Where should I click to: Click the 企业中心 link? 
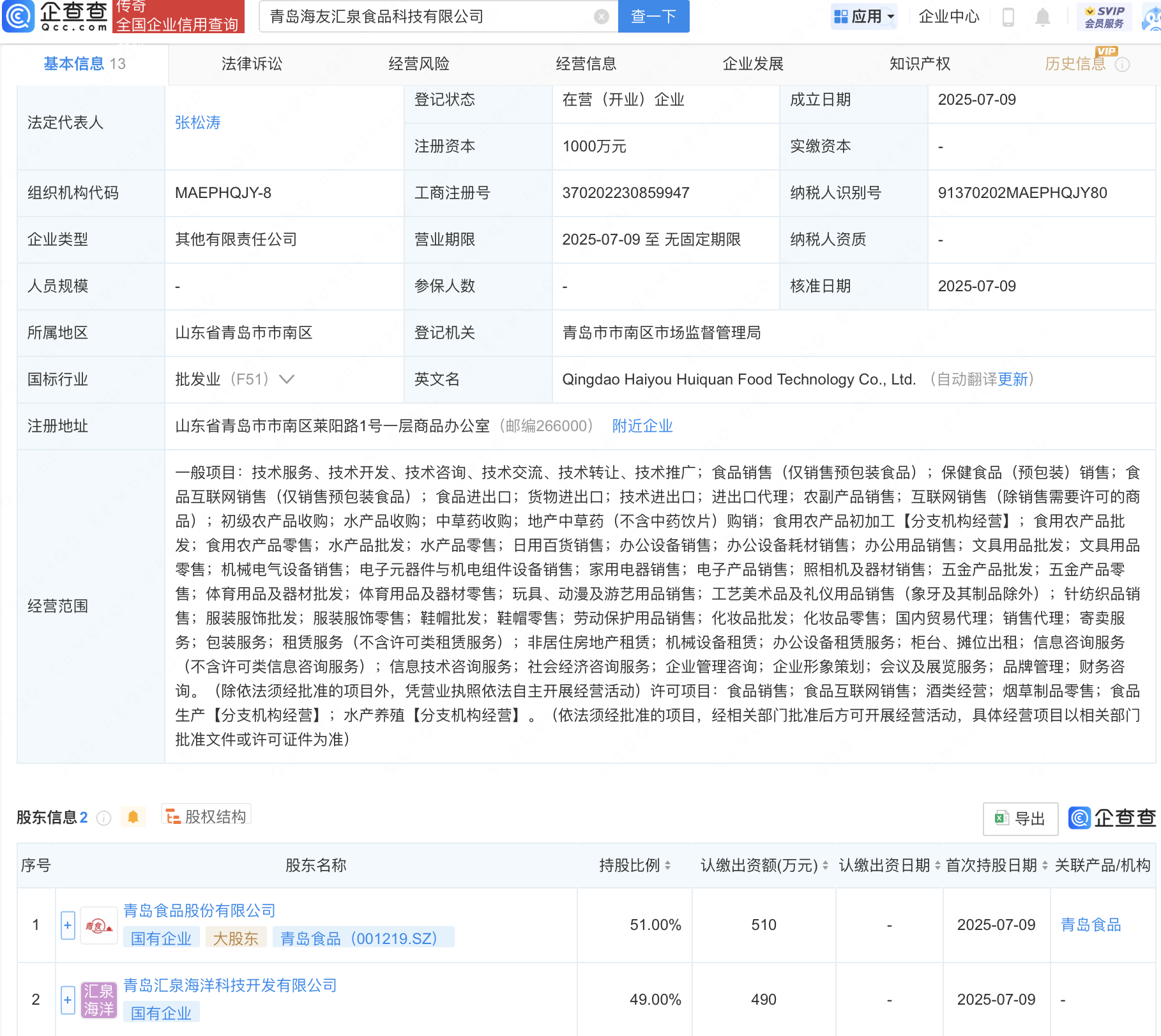(x=949, y=17)
